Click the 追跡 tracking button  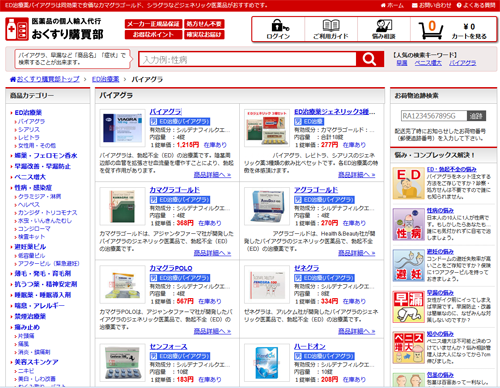pyautogui.click(x=476, y=116)
